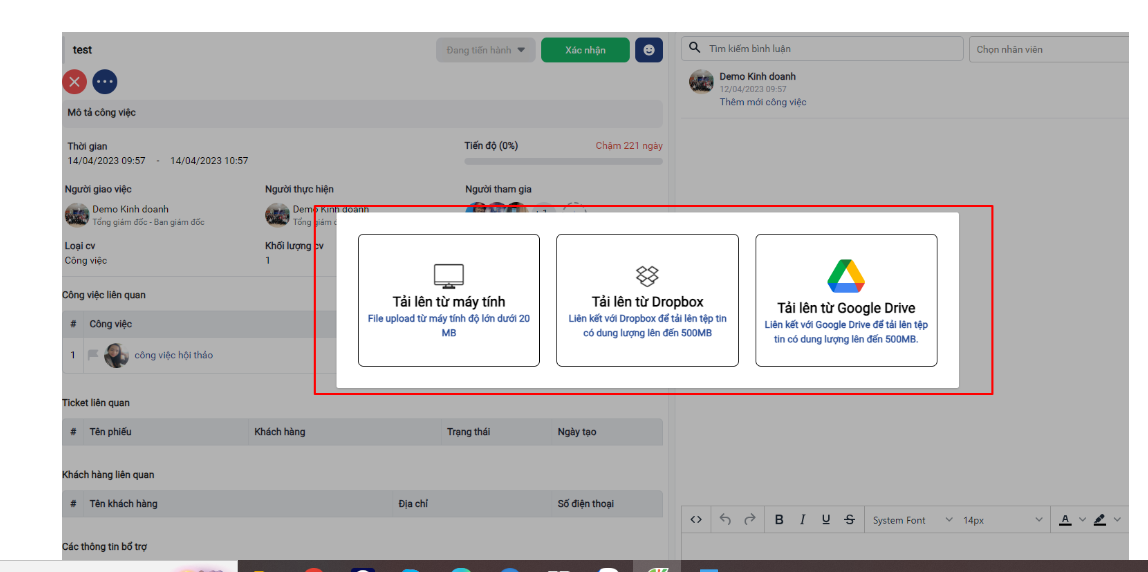Click the smiley face reaction button
Viewport: 1148px width, 572px height.
tap(649, 50)
